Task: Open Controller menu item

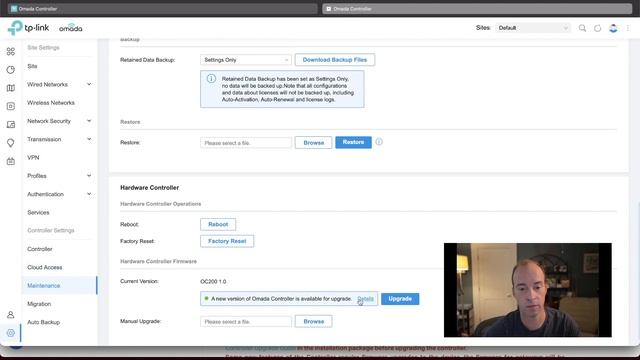Action: coord(40,249)
